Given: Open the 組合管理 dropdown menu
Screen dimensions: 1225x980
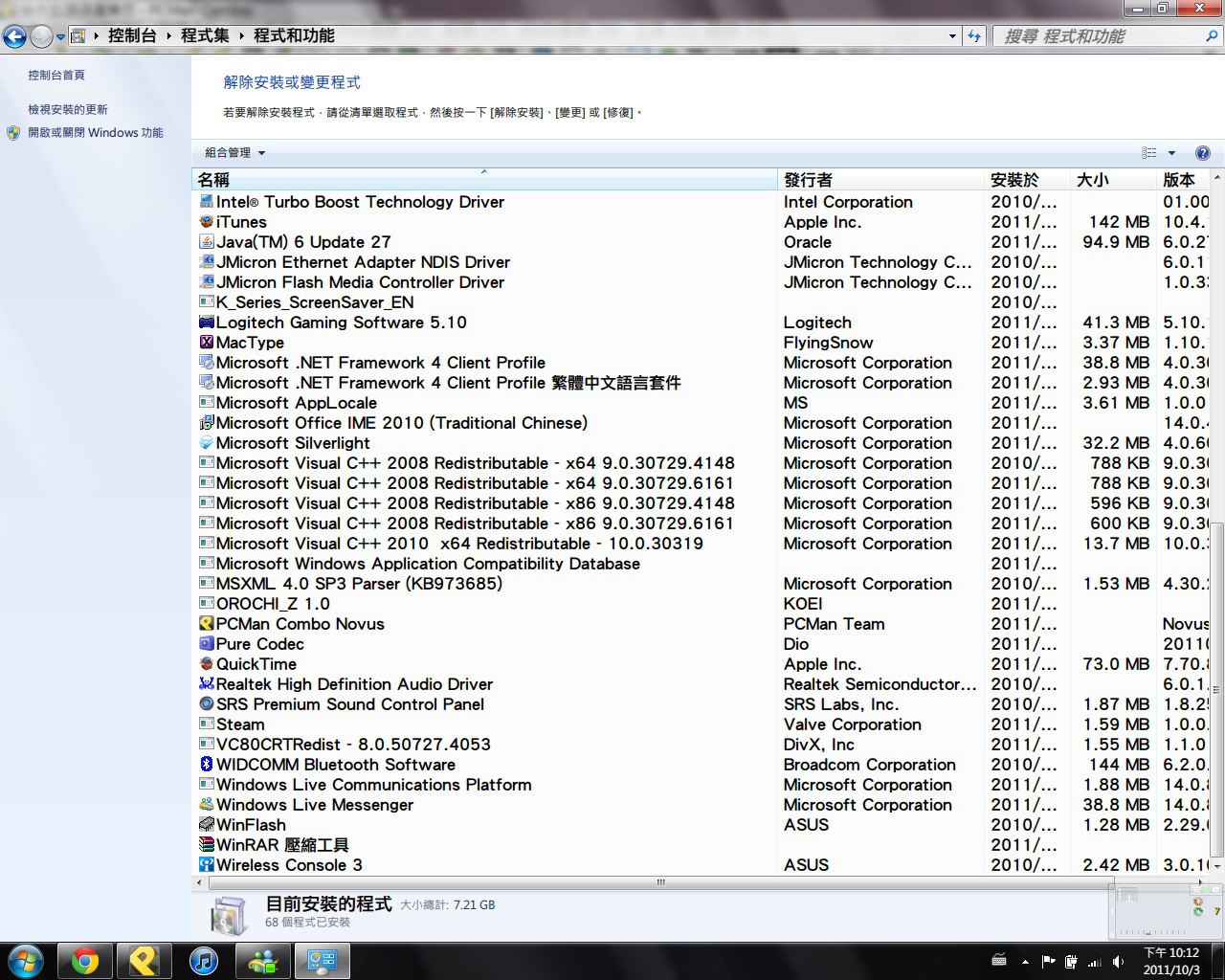Looking at the screenshot, I should point(234,153).
